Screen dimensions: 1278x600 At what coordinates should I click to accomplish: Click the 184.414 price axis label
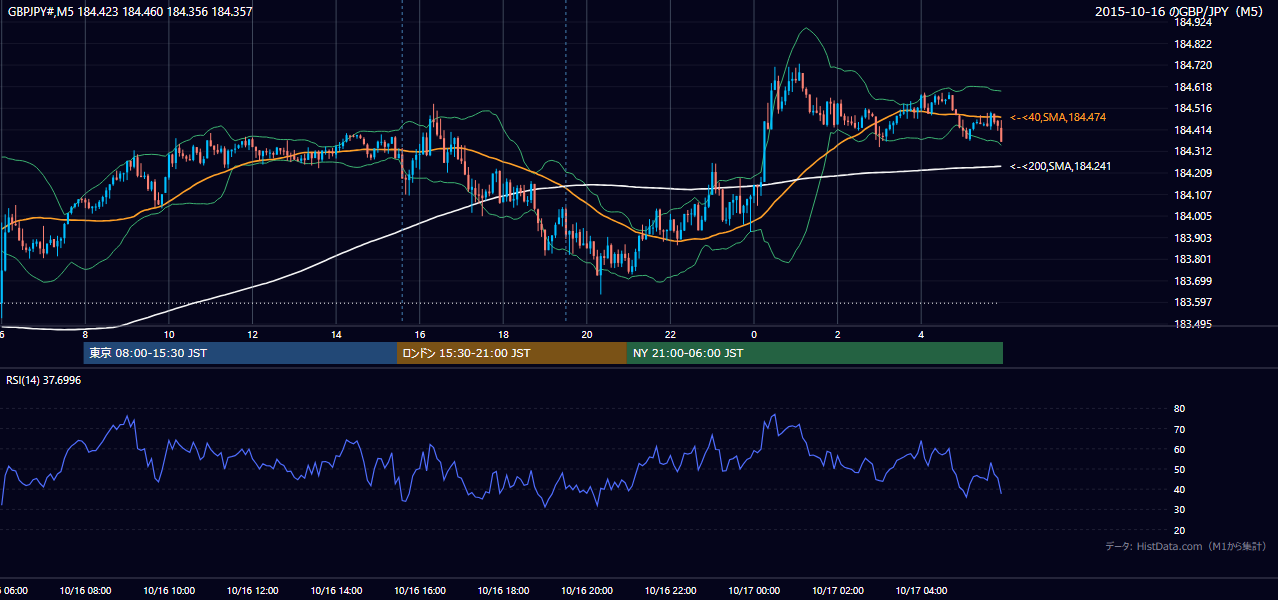1193,130
